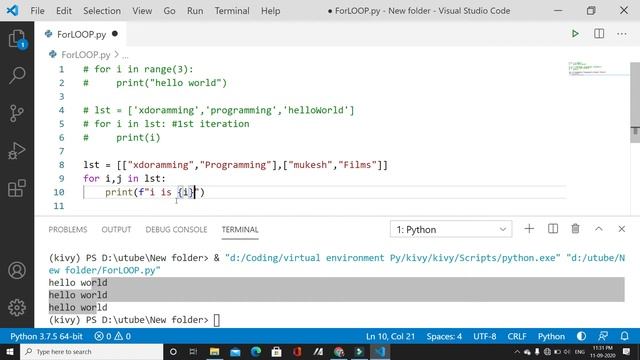Maximize the panel with the up chevron
This screenshot has width=640, height=360.
[599, 229]
